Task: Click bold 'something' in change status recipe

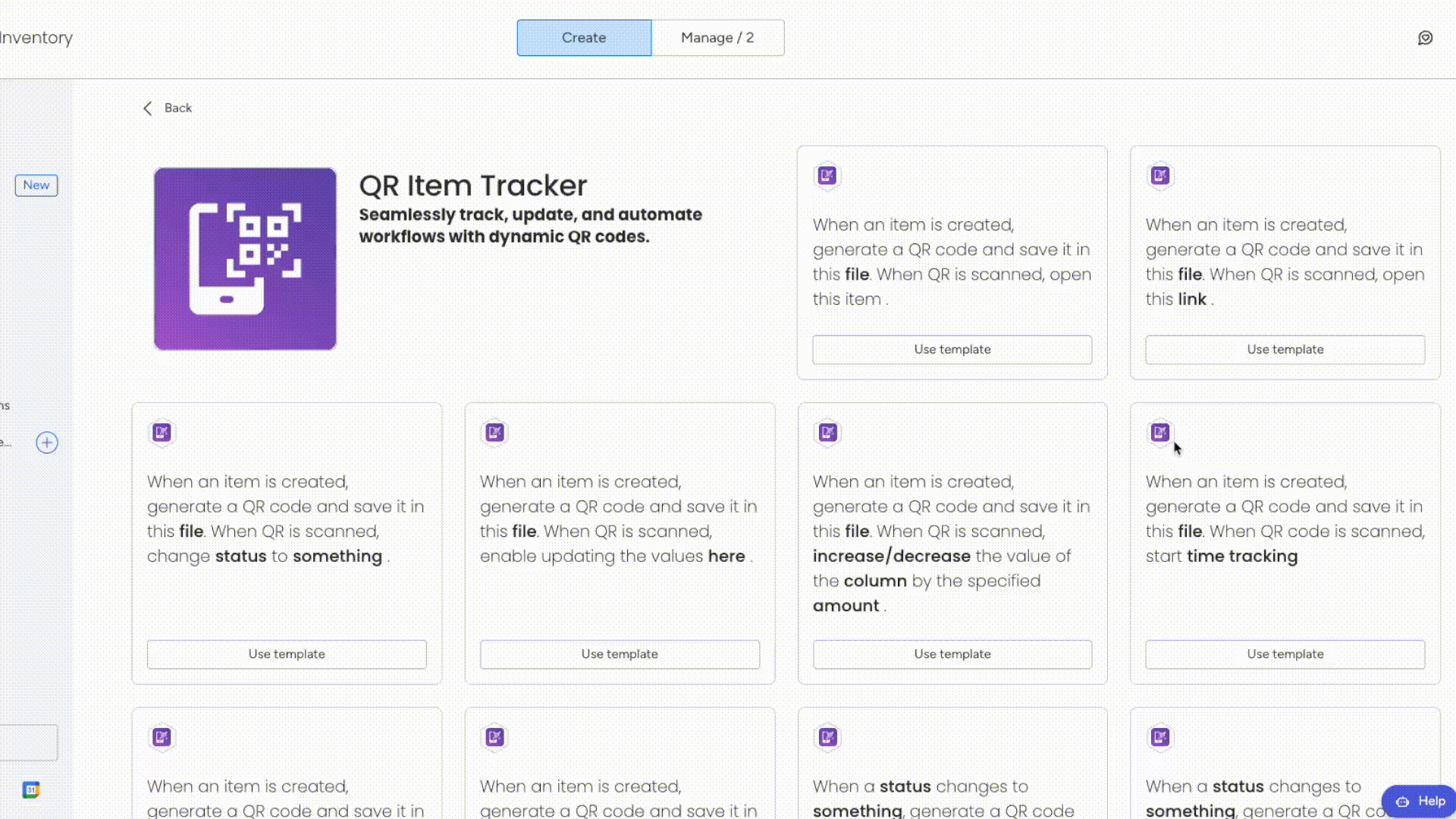Action: tap(337, 557)
